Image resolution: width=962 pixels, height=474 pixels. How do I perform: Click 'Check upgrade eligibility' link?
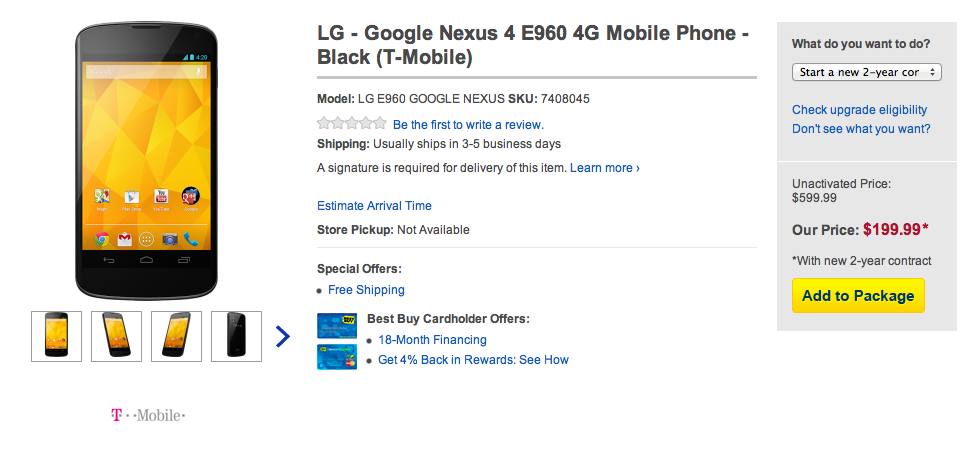859,110
